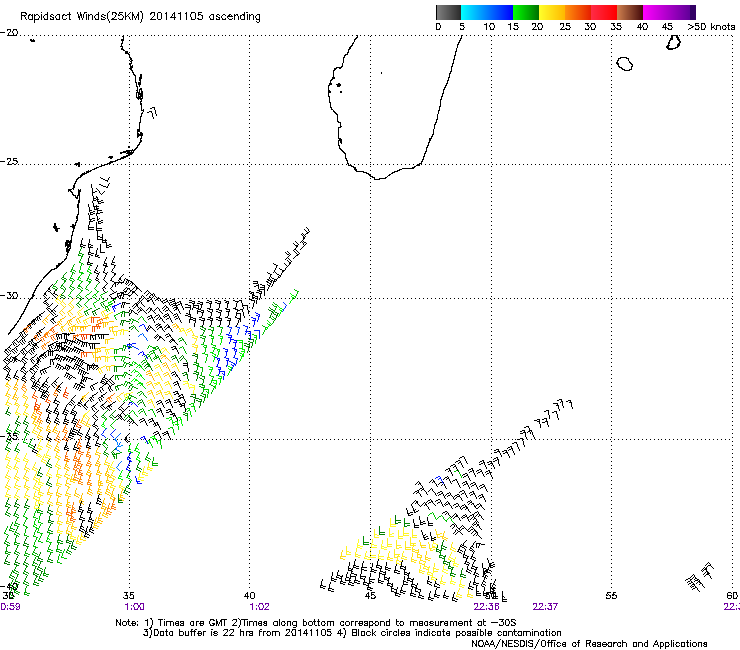This screenshot has width=740, height=650.
Task: Click the magenta-purple 40-50 knots legend segment
Action: [669, 12]
